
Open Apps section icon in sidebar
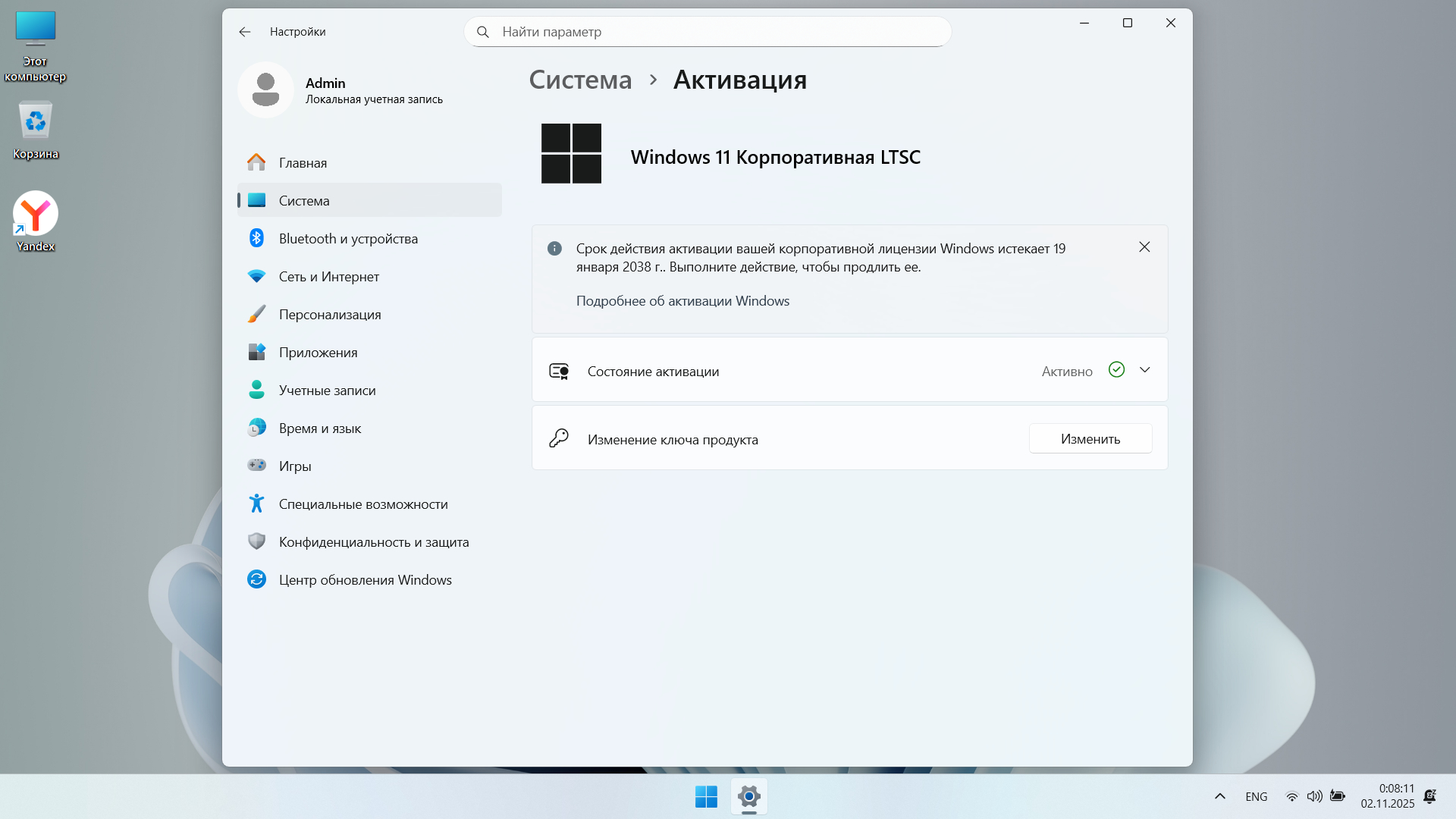[256, 352]
